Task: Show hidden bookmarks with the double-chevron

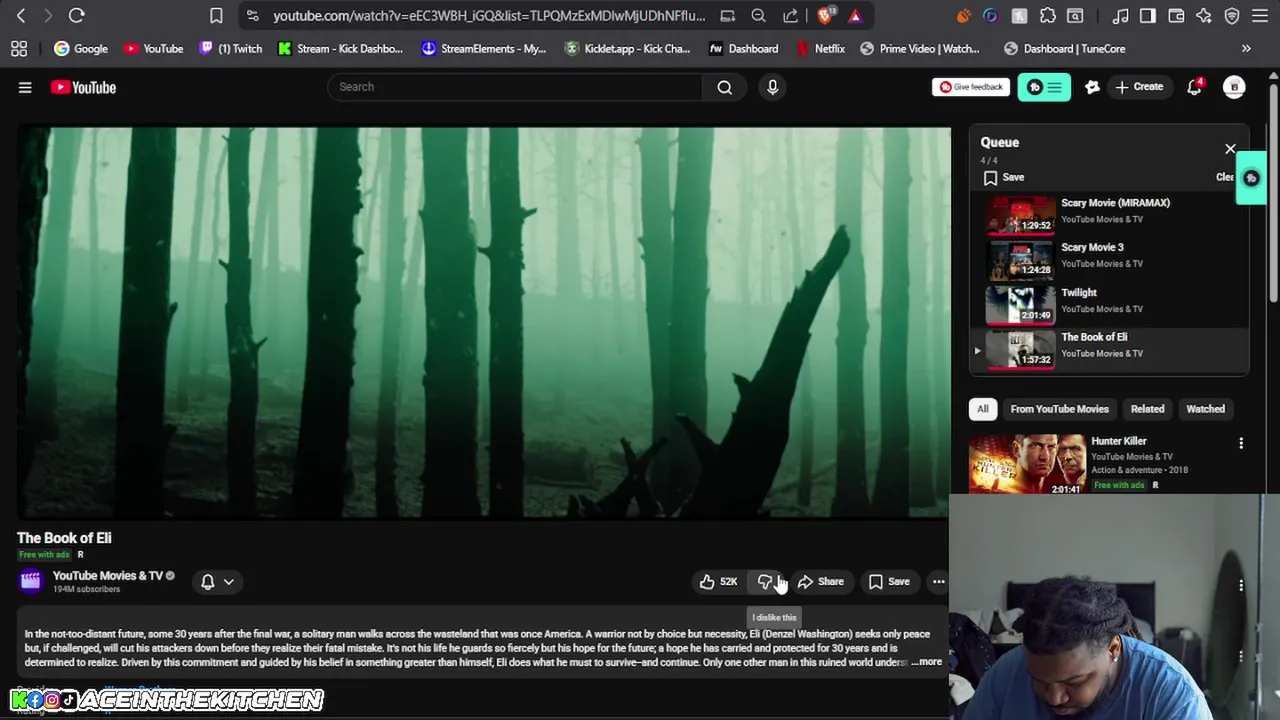Action: (x=1246, y=48)
